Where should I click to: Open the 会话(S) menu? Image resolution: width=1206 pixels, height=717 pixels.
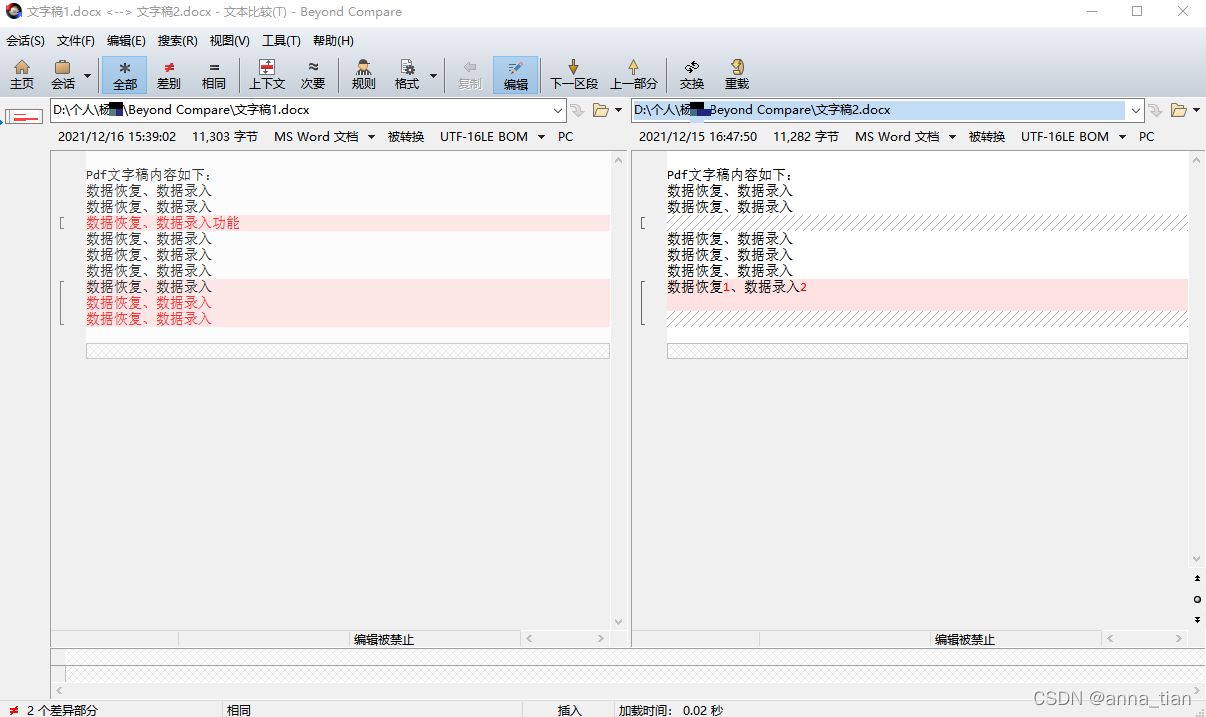pyautogui.click(x=26, y=41)
